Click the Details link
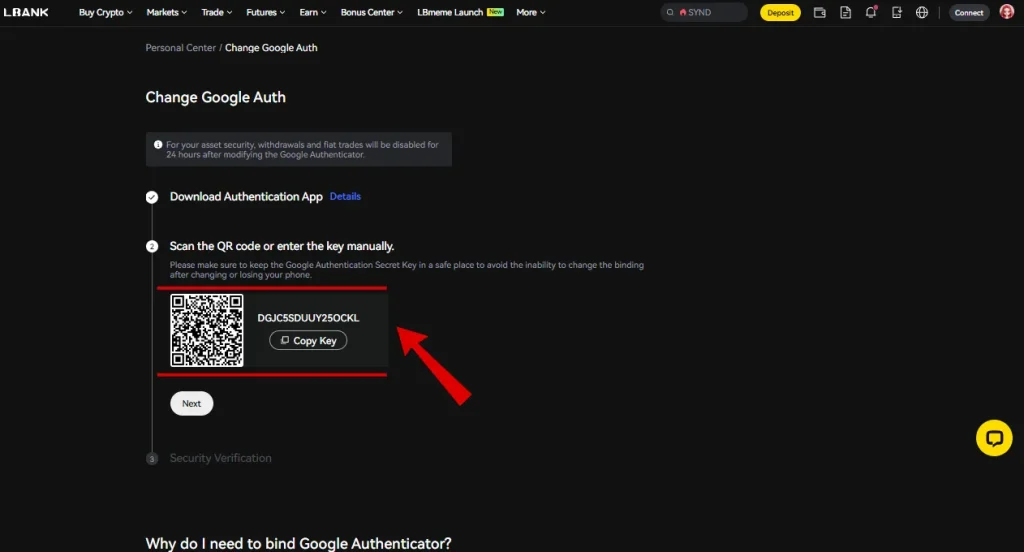The image size is (1024, 552). [345, 197]
